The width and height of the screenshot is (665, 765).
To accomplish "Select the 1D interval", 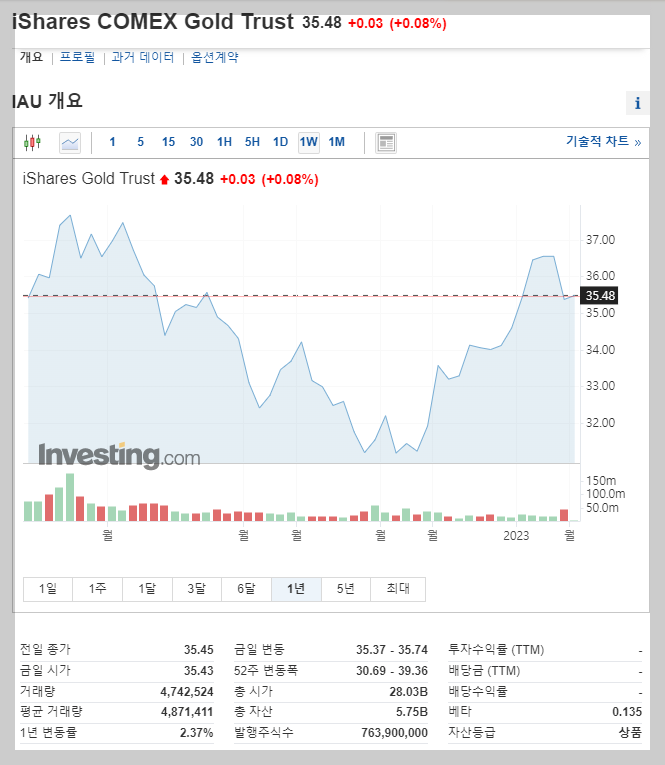I will coord(281,142).
